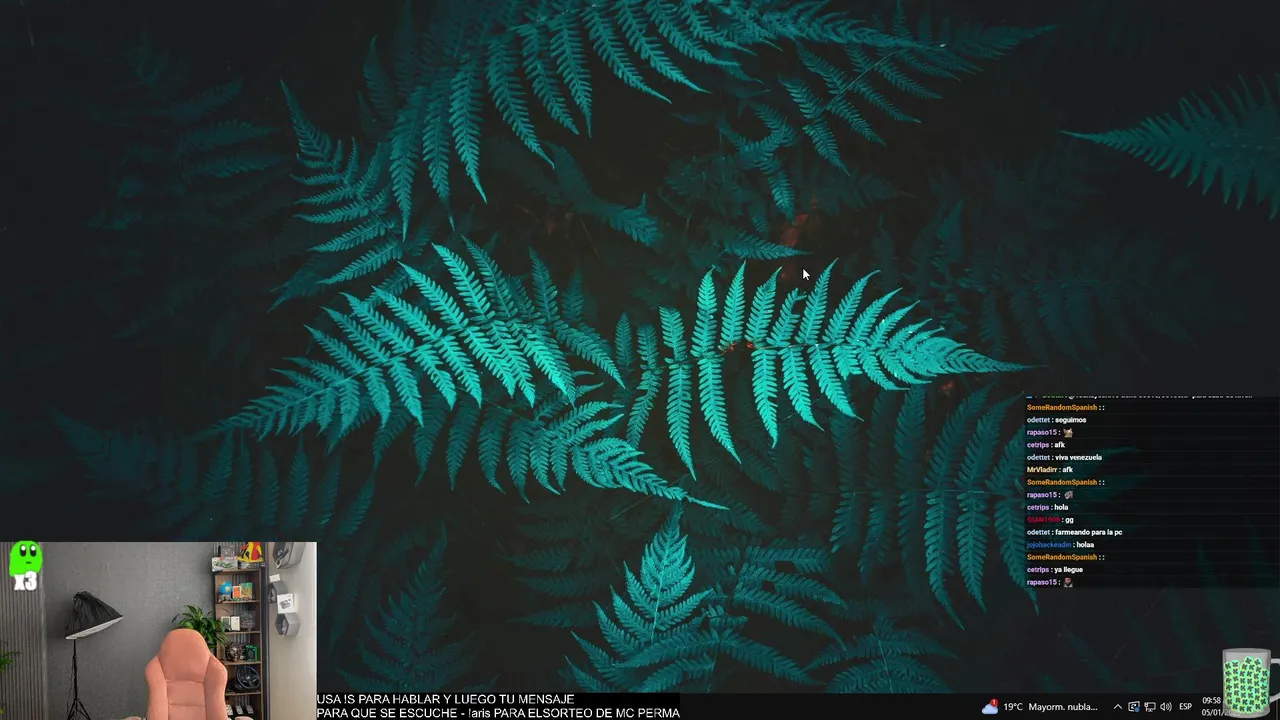Open the network status tray icon
Image resolution: width=1280 pixels, height=720 pixels.
point(1150,707)
